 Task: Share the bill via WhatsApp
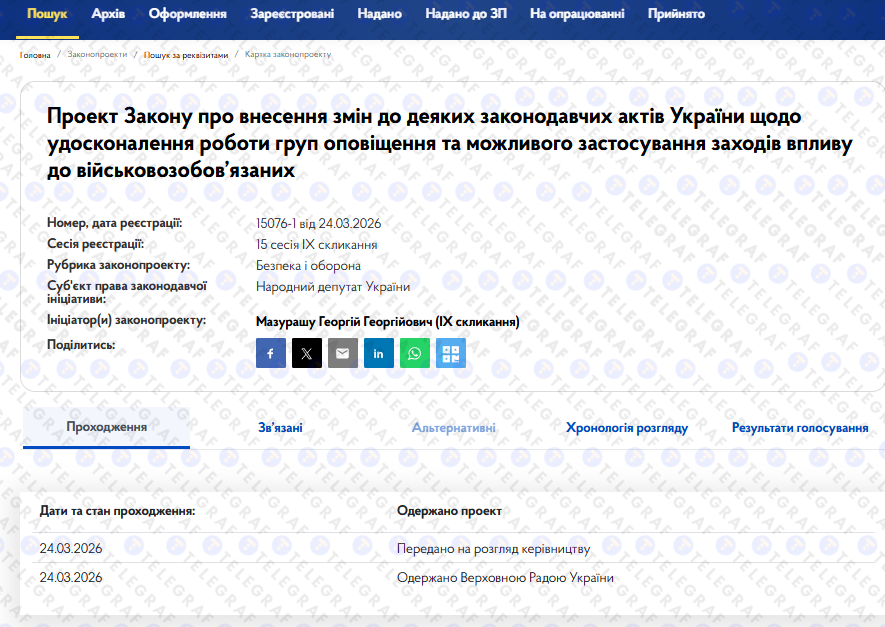415,353
